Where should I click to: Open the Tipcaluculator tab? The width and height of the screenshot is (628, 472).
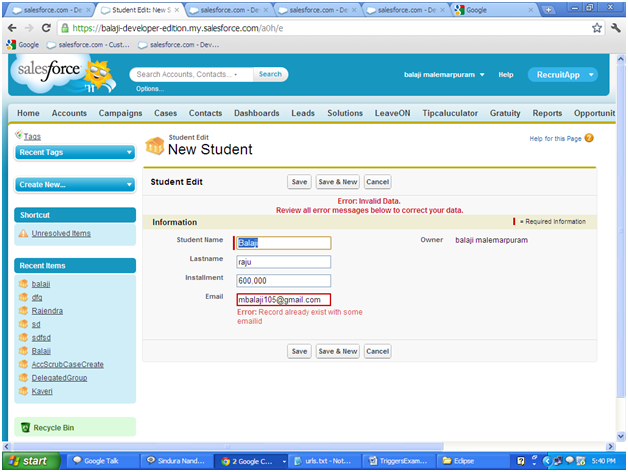(x=450, y=113)
